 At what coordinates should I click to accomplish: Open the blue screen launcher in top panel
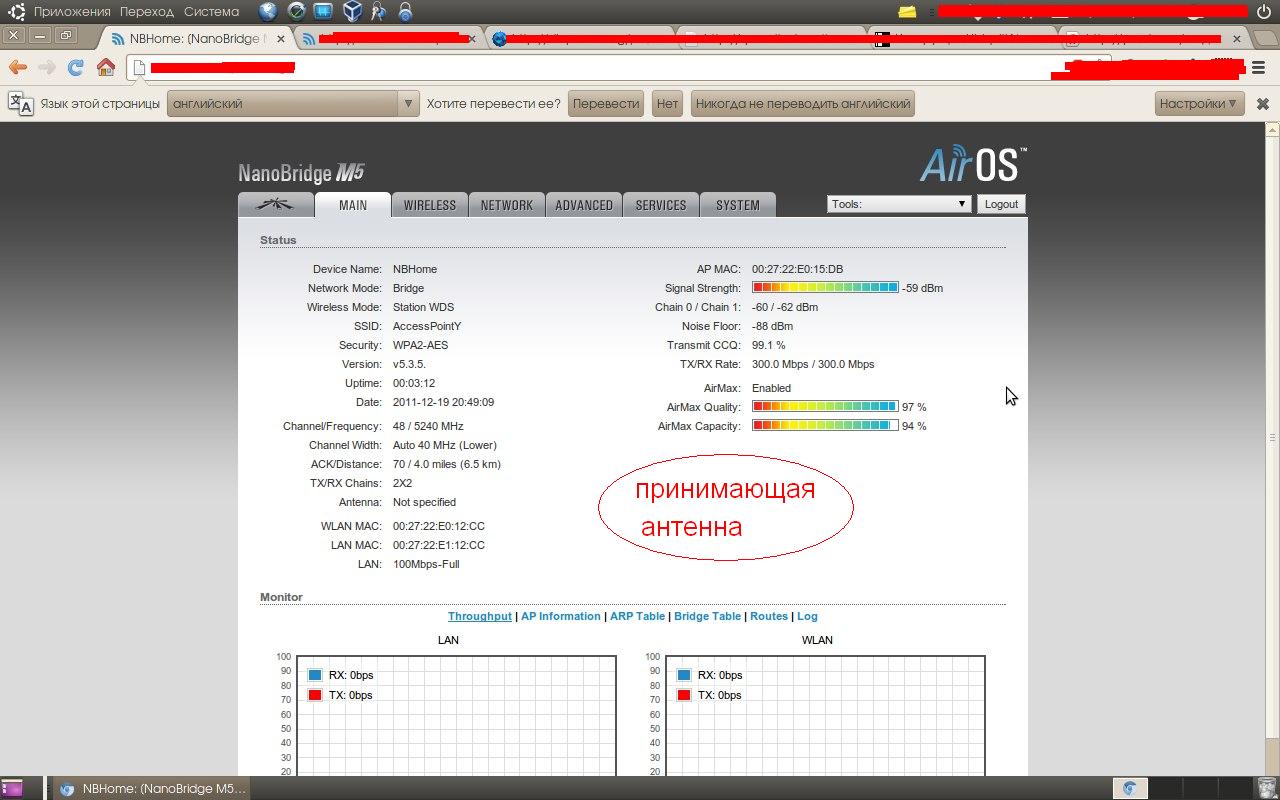323,12
